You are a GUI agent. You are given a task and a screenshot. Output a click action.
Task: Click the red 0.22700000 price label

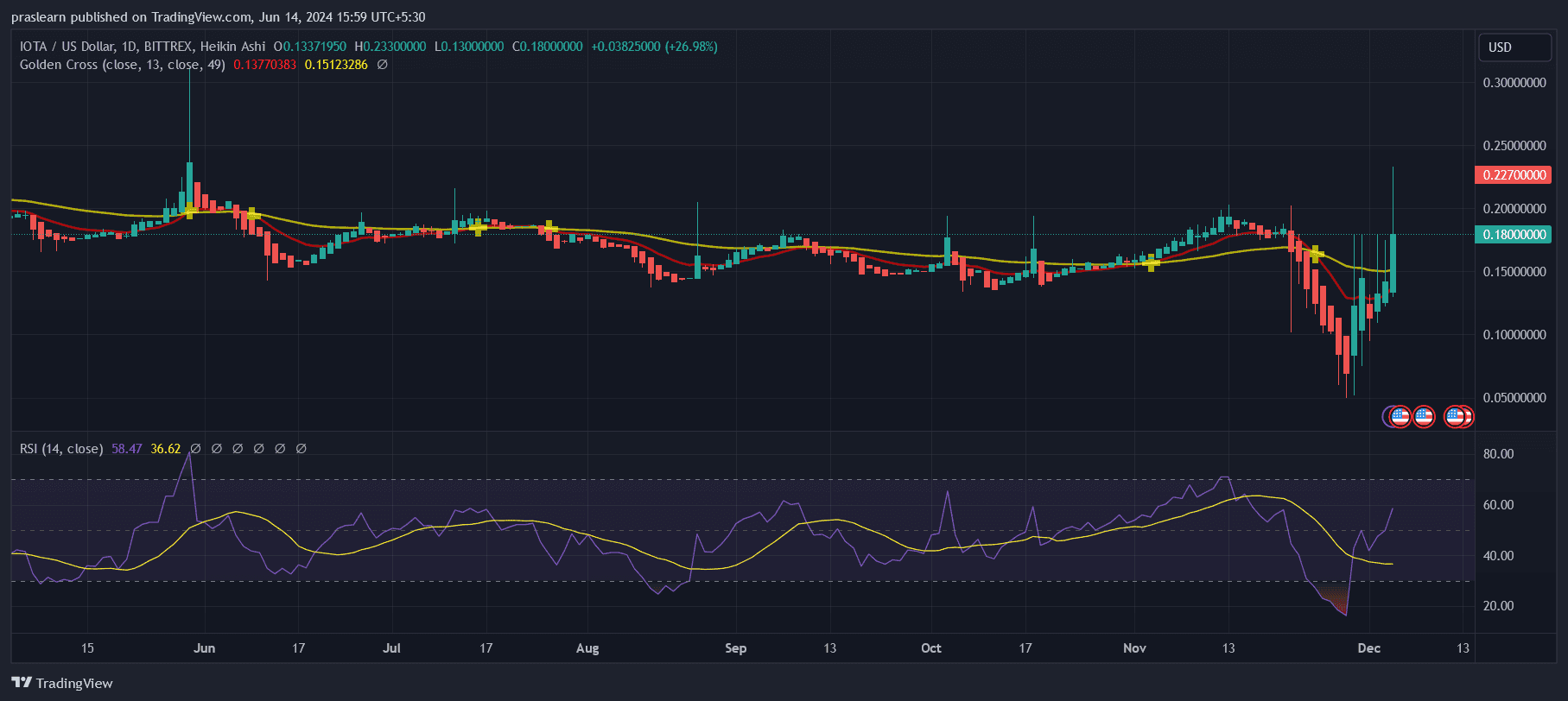pos(1514,175)
